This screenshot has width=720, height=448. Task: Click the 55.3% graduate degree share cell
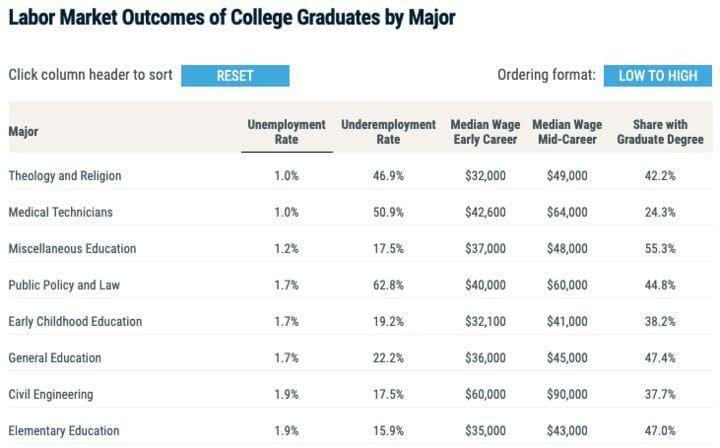(659, 249)
